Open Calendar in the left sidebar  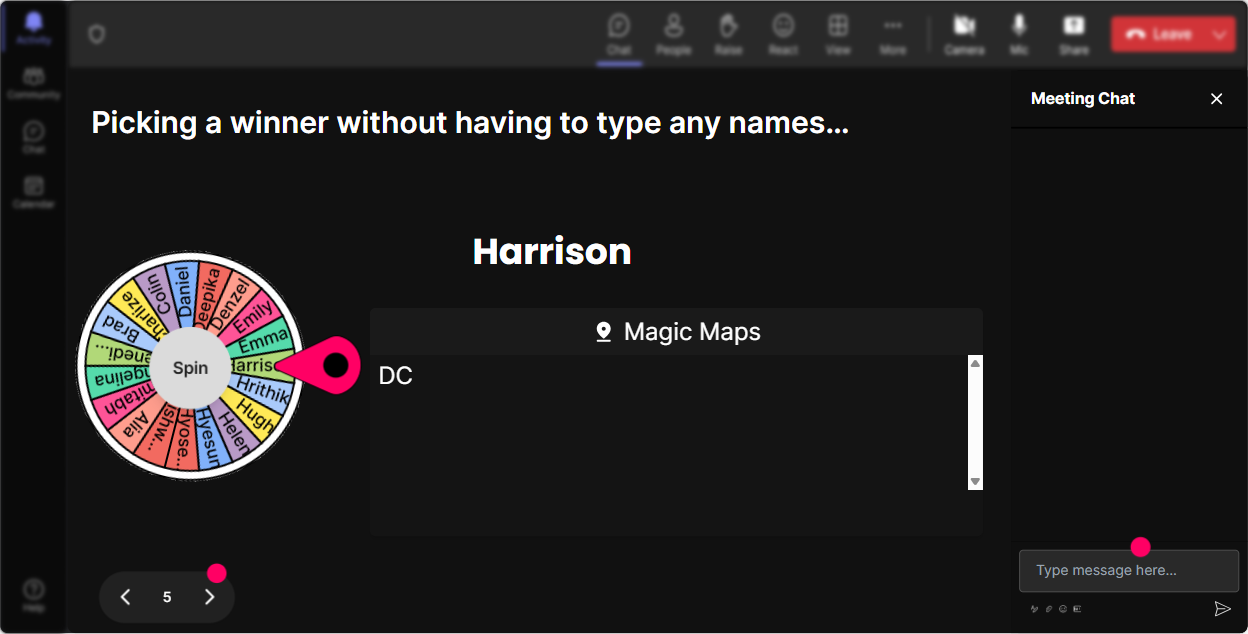pyautogui.click(x=33, y=192)
